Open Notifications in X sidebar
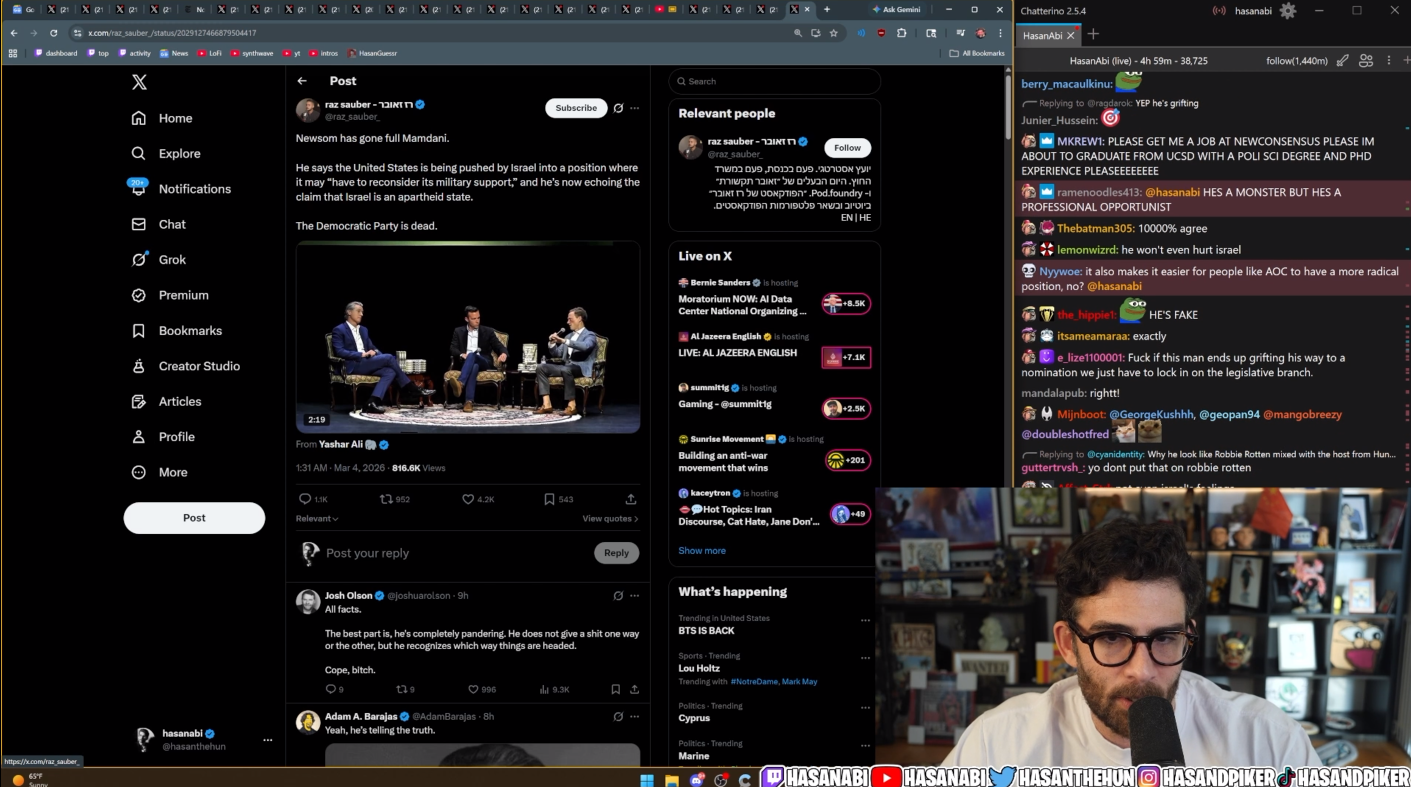The image size is (1411, 787). (x=180, y=189)
